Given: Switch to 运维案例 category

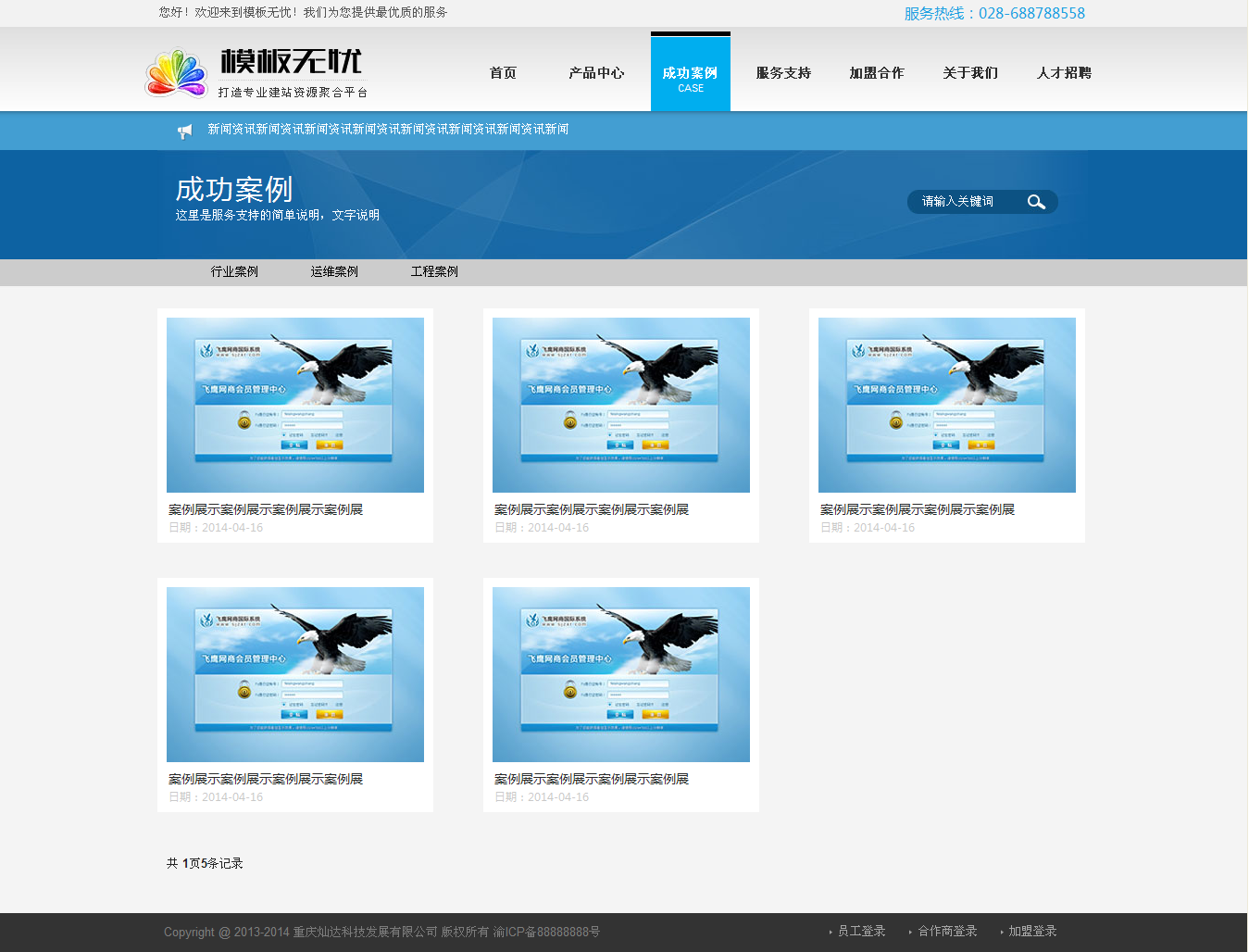Looking at the screenshot, I should click(334, 271).
